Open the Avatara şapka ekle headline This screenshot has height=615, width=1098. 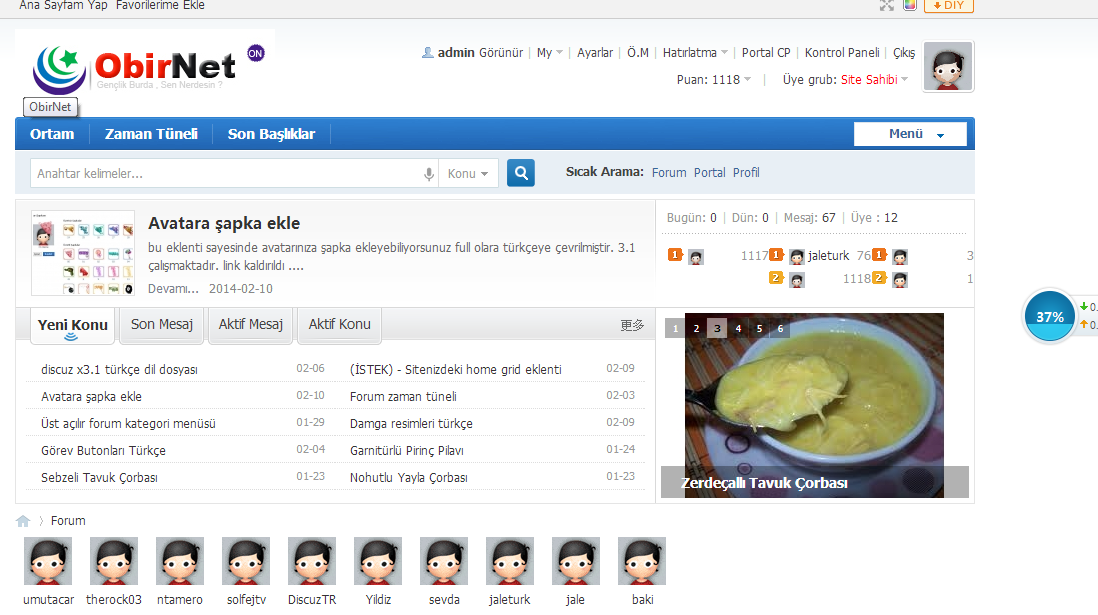click(224, 223)
